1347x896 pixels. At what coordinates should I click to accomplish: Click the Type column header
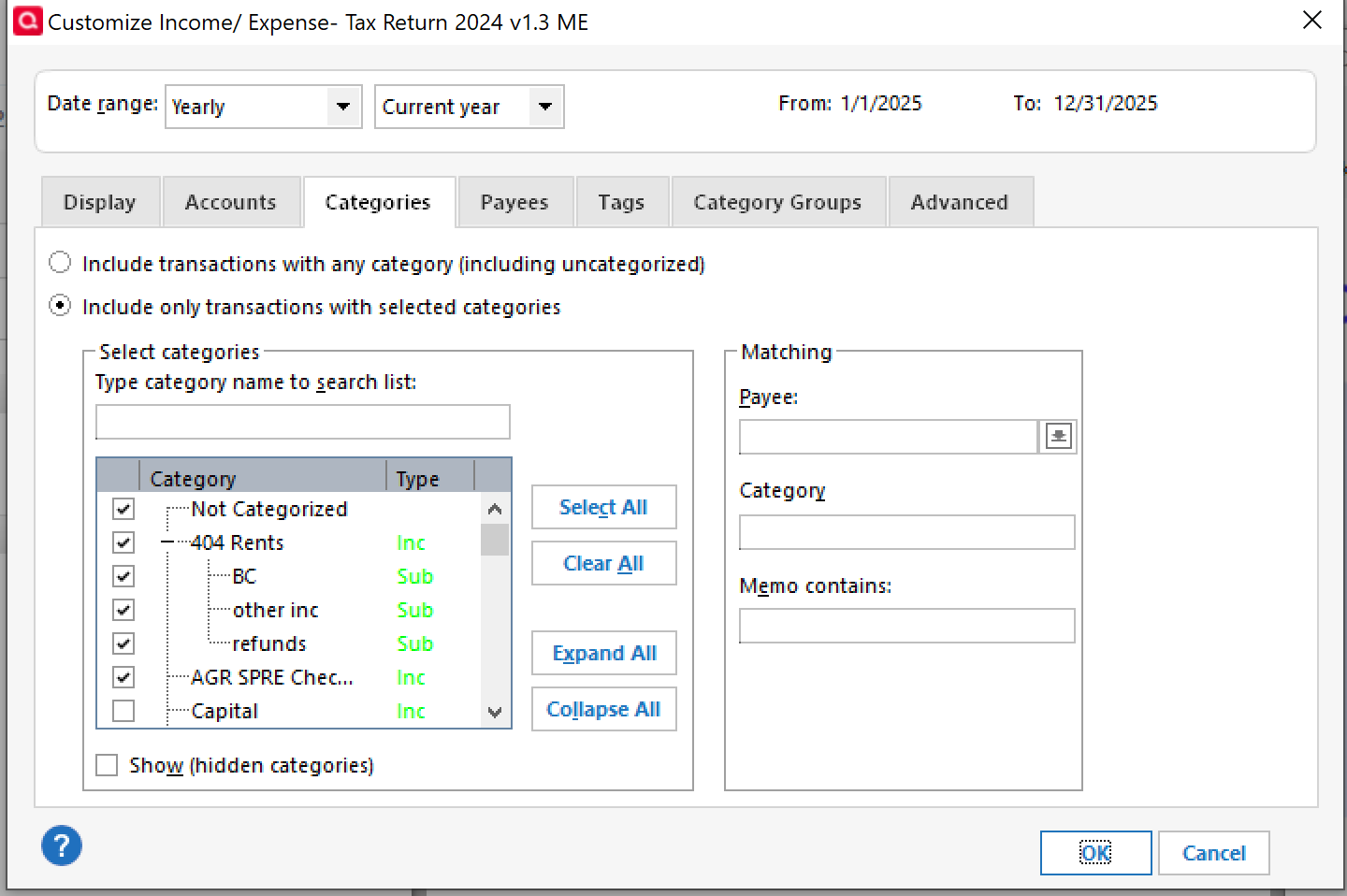pyautogui.click(x=430, y=477)
